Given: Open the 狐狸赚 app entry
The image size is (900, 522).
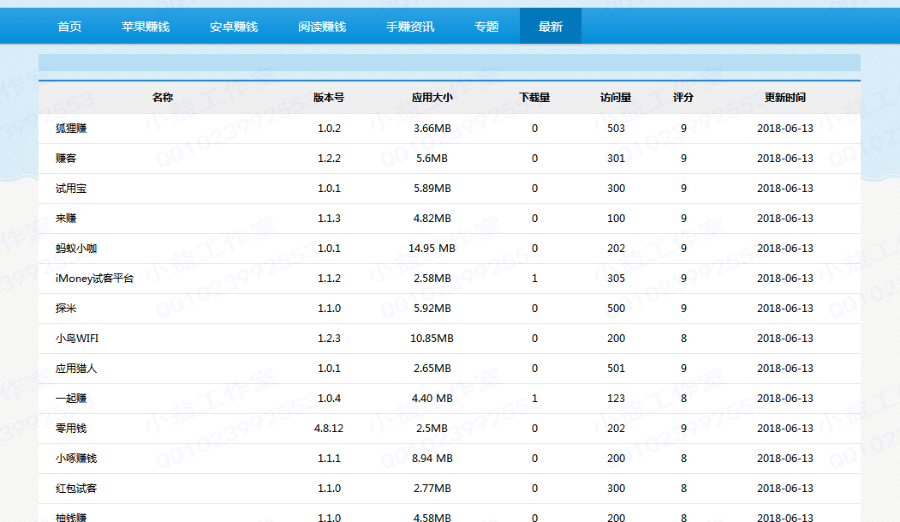Looking at the screenshot, I should tap(71, 128).
